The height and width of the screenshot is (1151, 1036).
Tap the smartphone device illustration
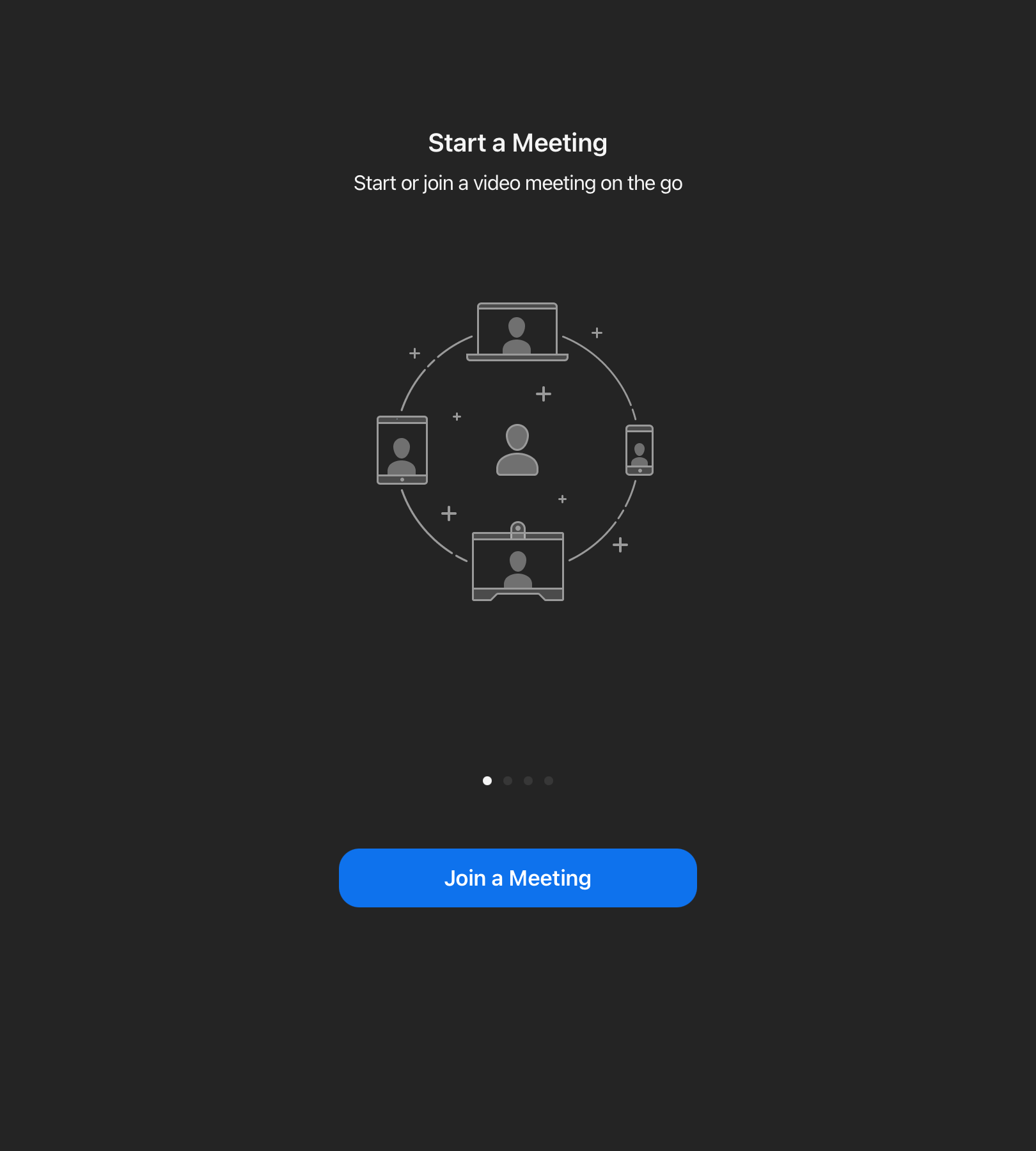640,450
